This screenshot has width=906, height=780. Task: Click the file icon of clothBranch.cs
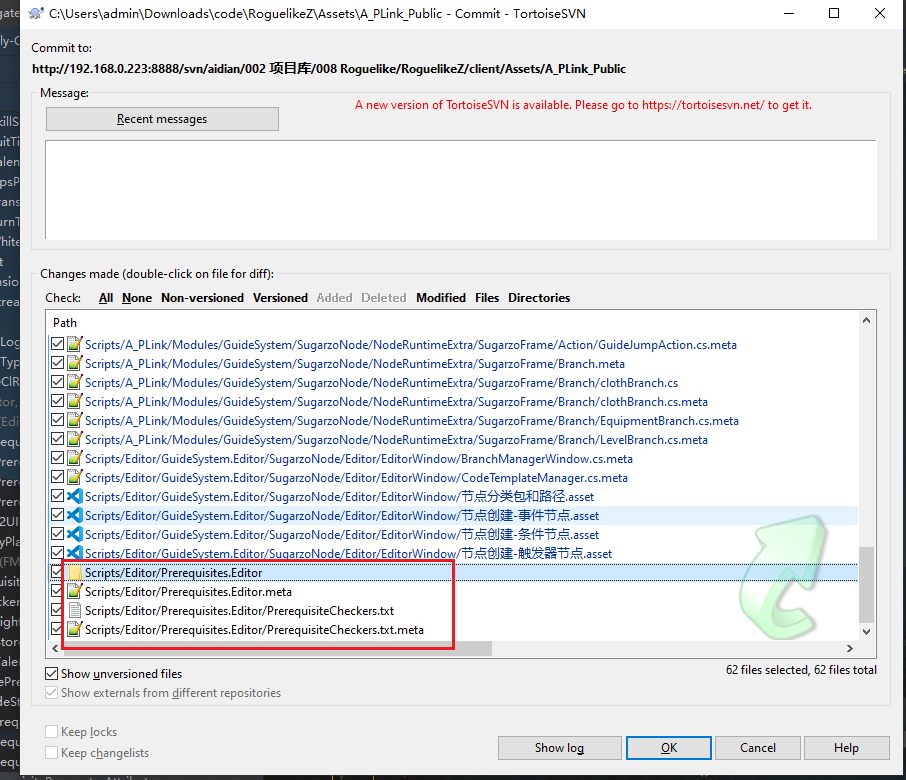click(74, 383)
